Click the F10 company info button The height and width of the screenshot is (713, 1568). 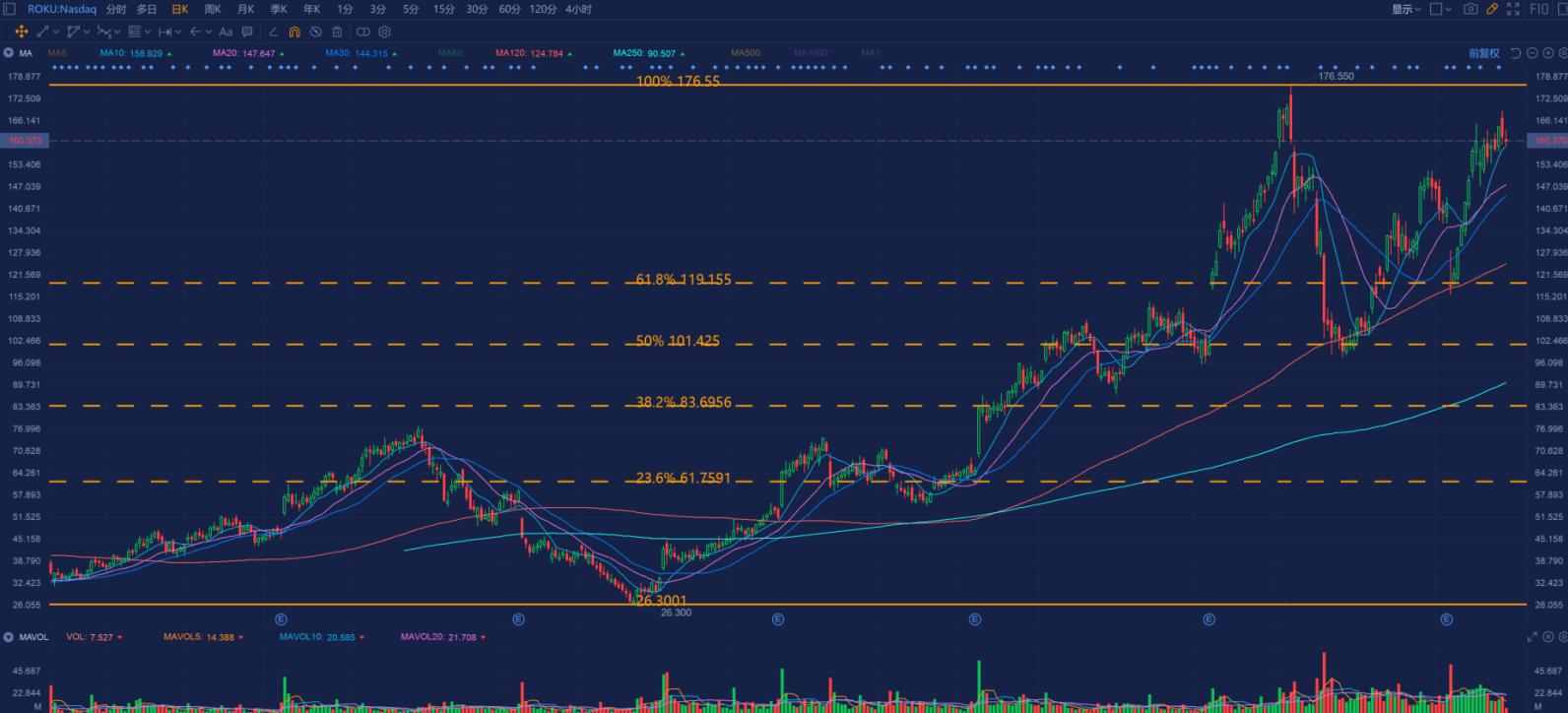(1539, 9)
